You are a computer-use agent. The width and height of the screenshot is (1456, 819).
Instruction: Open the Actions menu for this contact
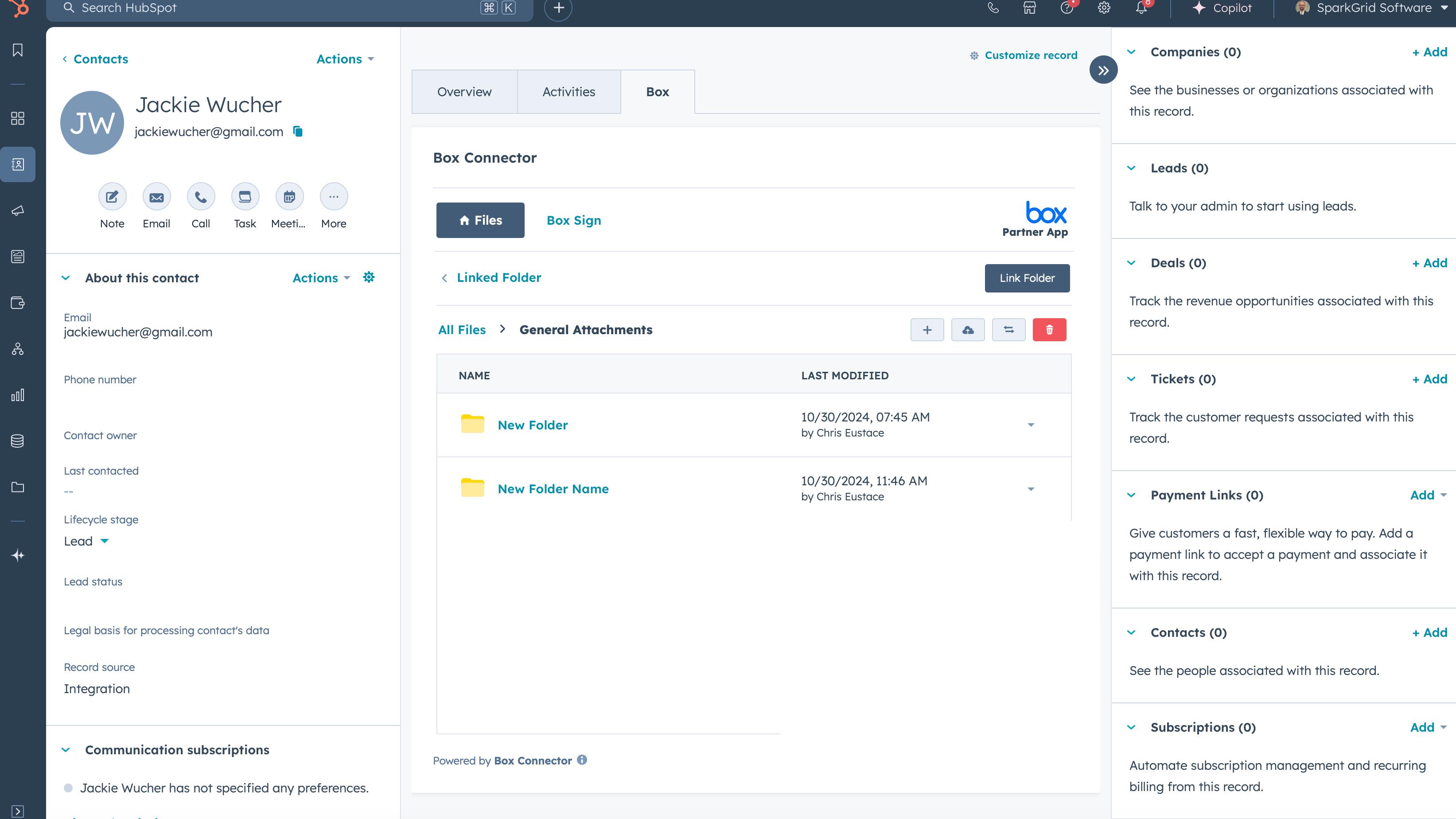[x=345, y=59]
